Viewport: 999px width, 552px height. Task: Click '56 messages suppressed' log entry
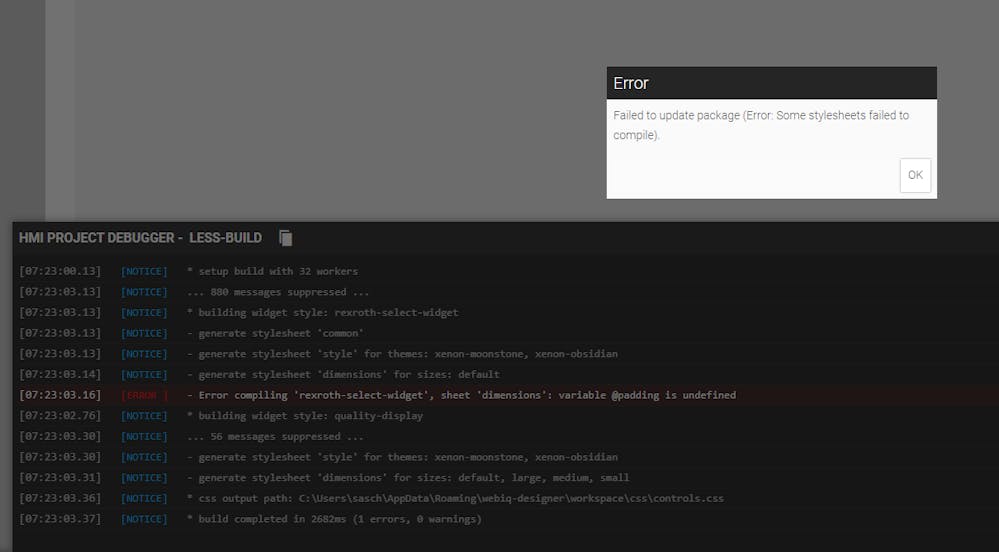274,436
